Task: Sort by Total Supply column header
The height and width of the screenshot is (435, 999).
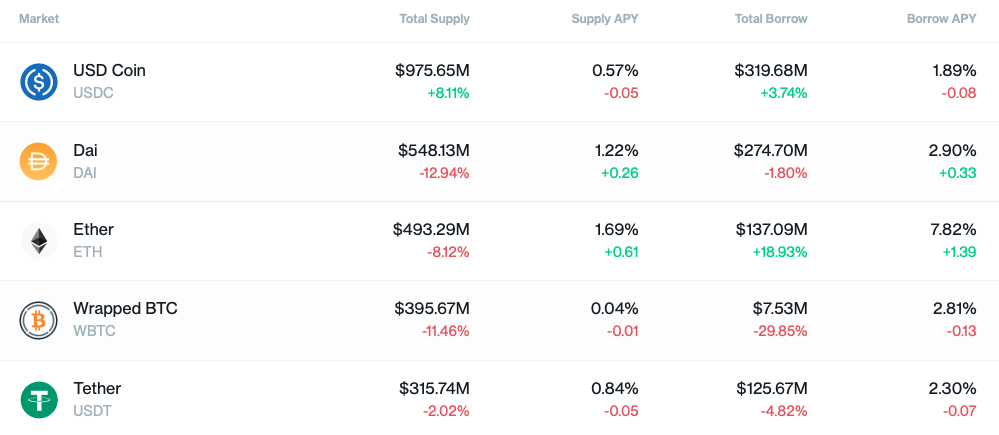Action: tap(435, 18)
